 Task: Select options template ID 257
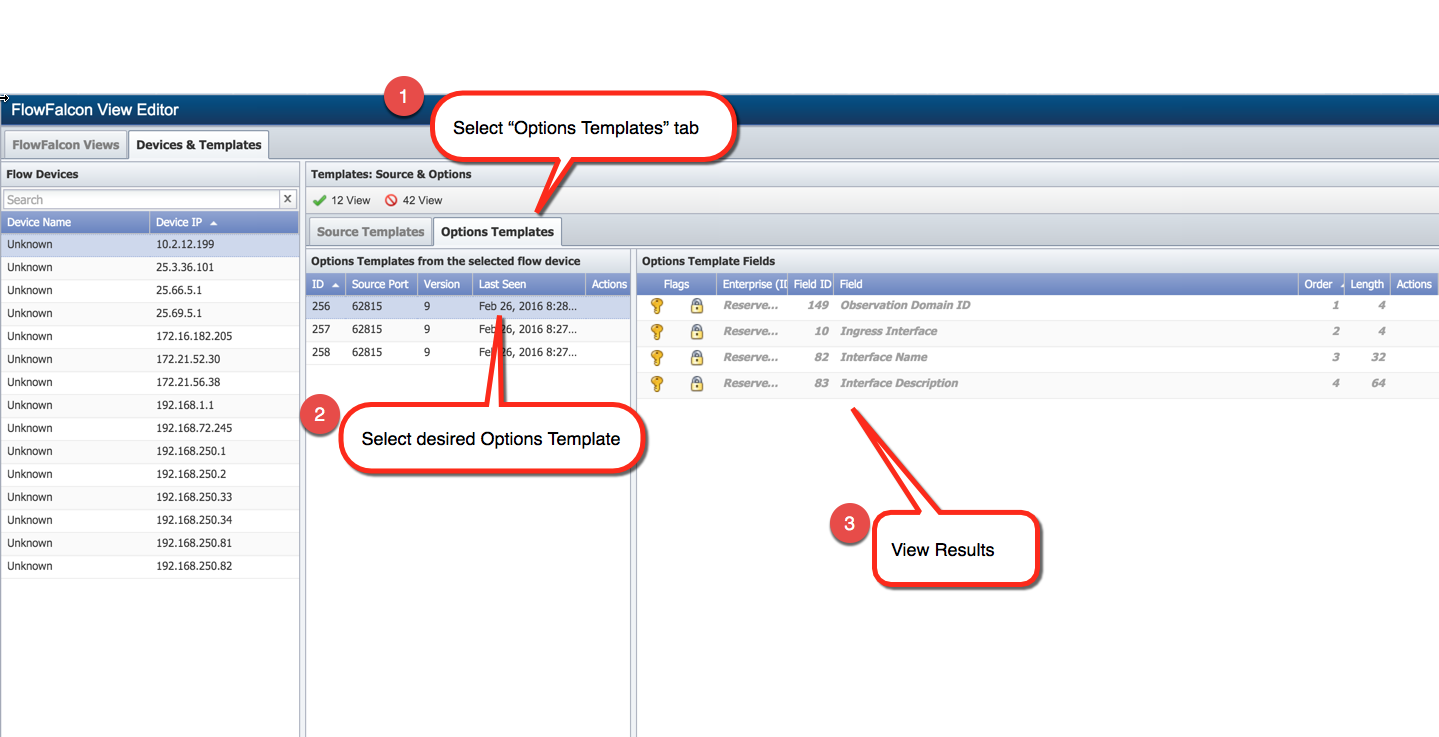click(468, 329)
